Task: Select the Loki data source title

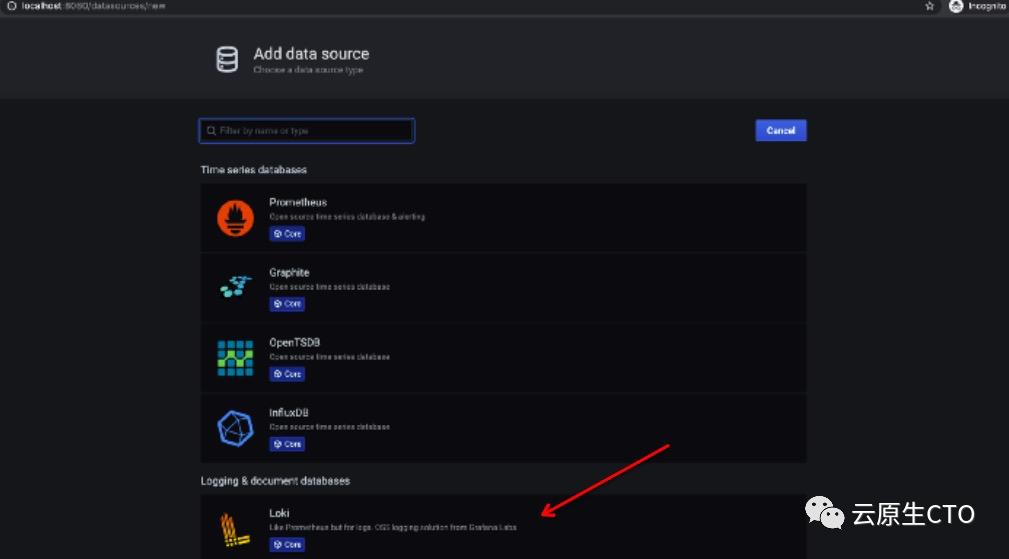Action: [279, 513]
